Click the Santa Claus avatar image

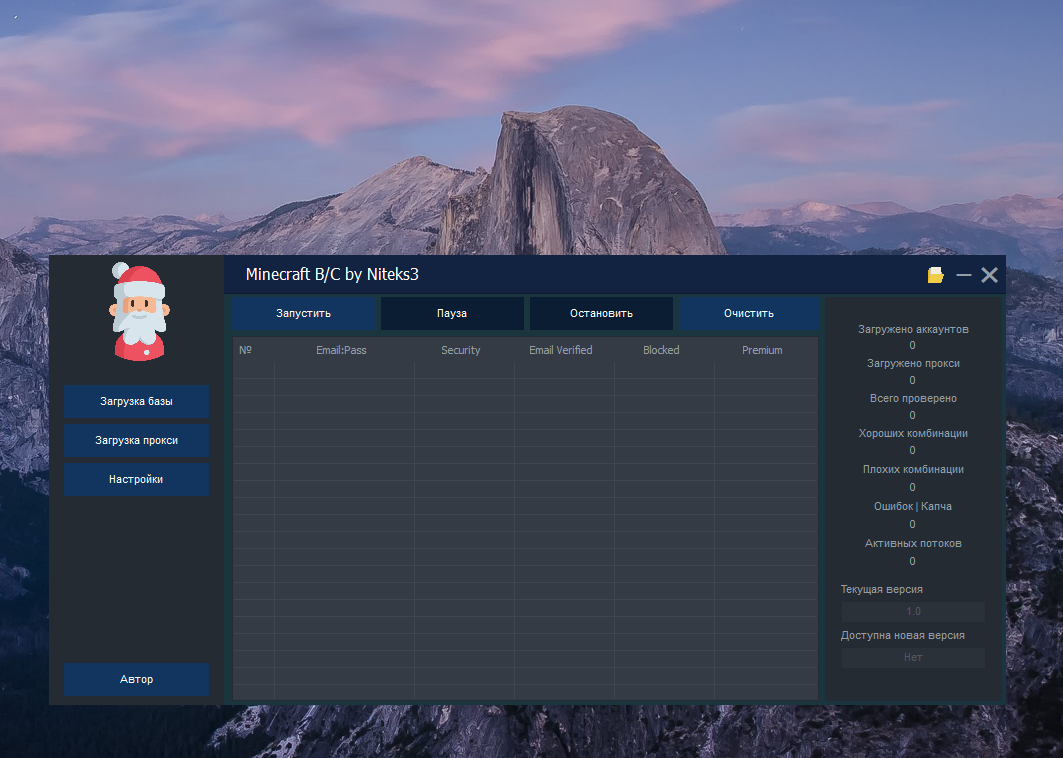(138, 312)
